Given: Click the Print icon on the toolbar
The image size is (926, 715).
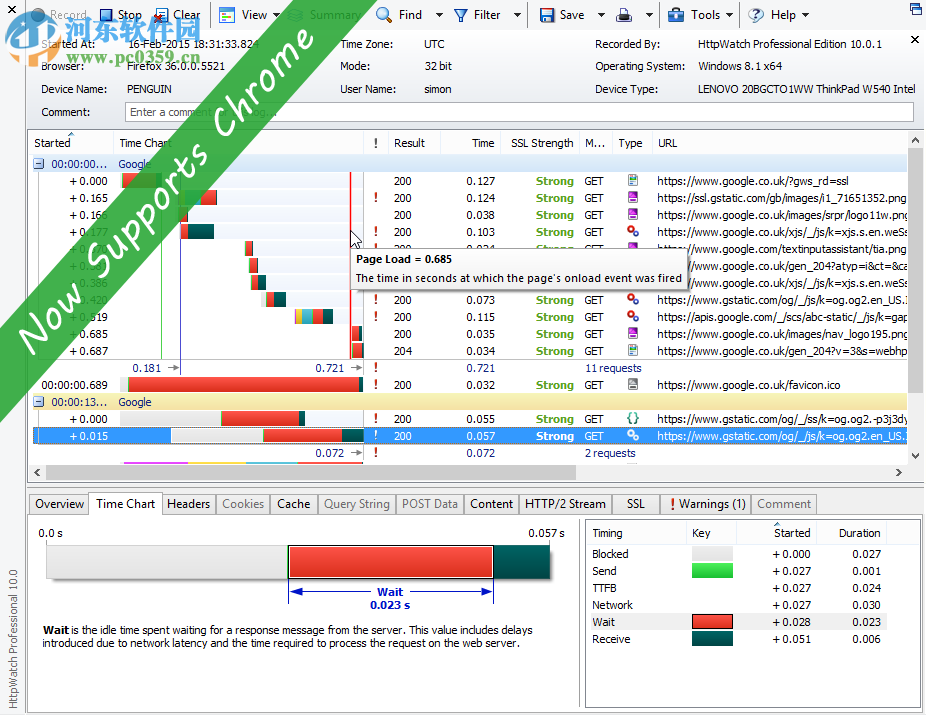Looking at the screenshot, I should 622,15.
